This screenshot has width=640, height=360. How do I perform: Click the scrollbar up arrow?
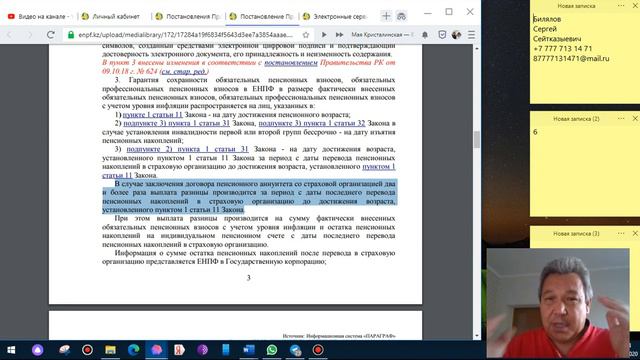click(476, 49)
